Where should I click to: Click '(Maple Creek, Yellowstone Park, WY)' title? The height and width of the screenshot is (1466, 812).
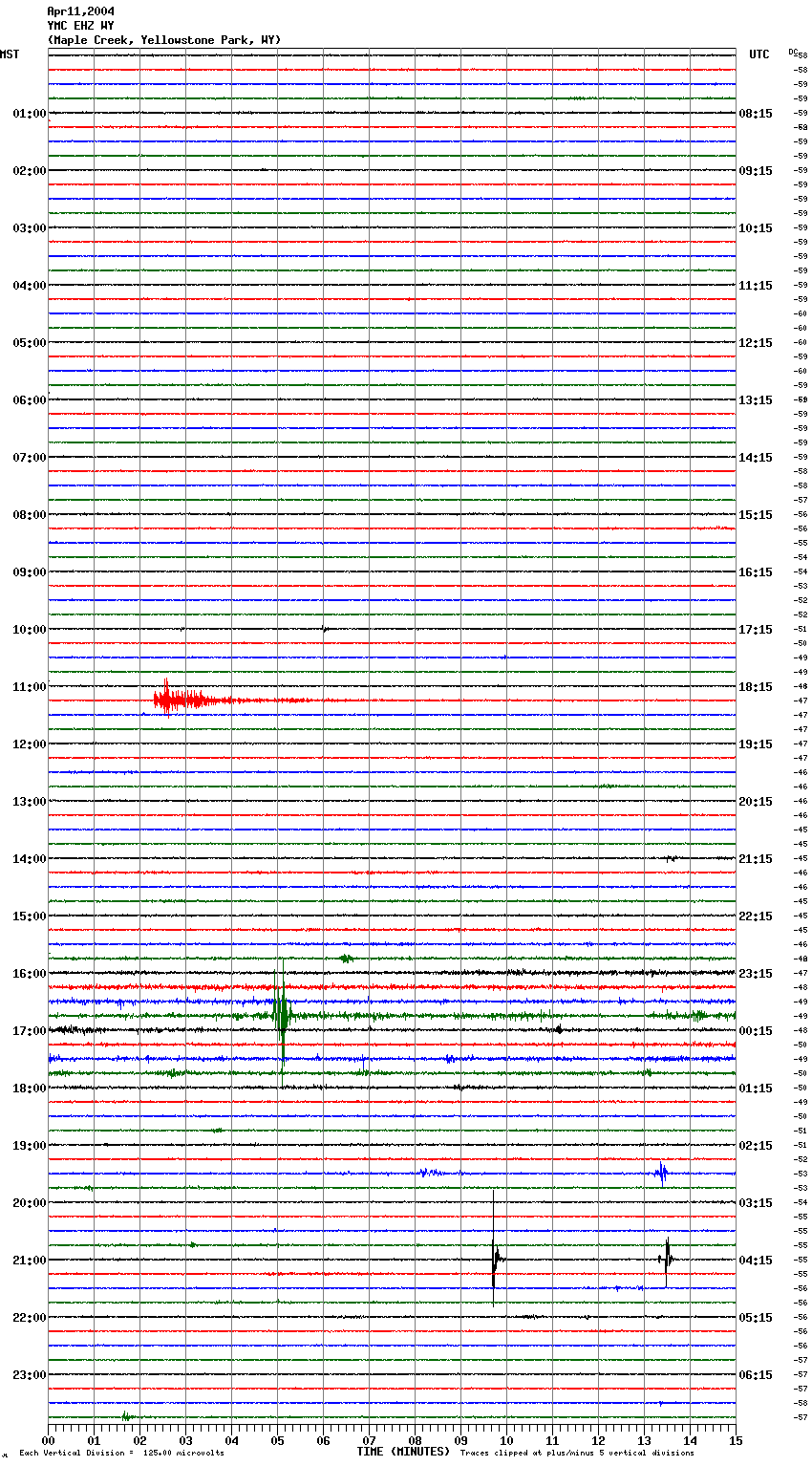(164, 40)
